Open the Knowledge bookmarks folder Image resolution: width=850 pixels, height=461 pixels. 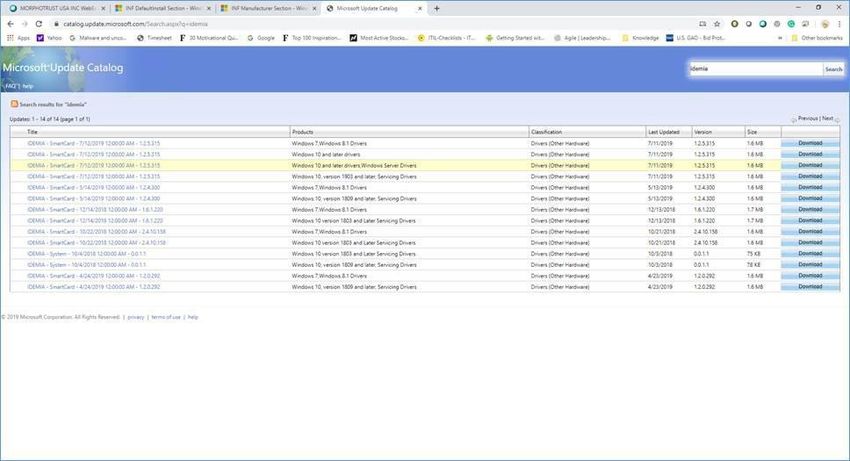[640, 38]
